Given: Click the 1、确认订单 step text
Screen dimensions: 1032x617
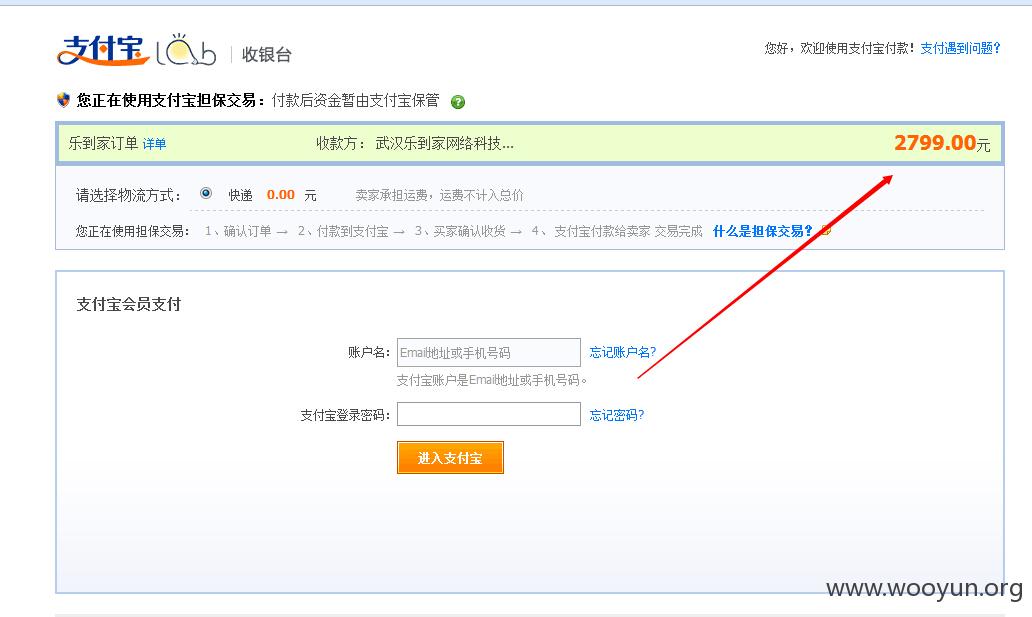Looking at the screenshot, I should pyautogui.click(x=238, y=231).
